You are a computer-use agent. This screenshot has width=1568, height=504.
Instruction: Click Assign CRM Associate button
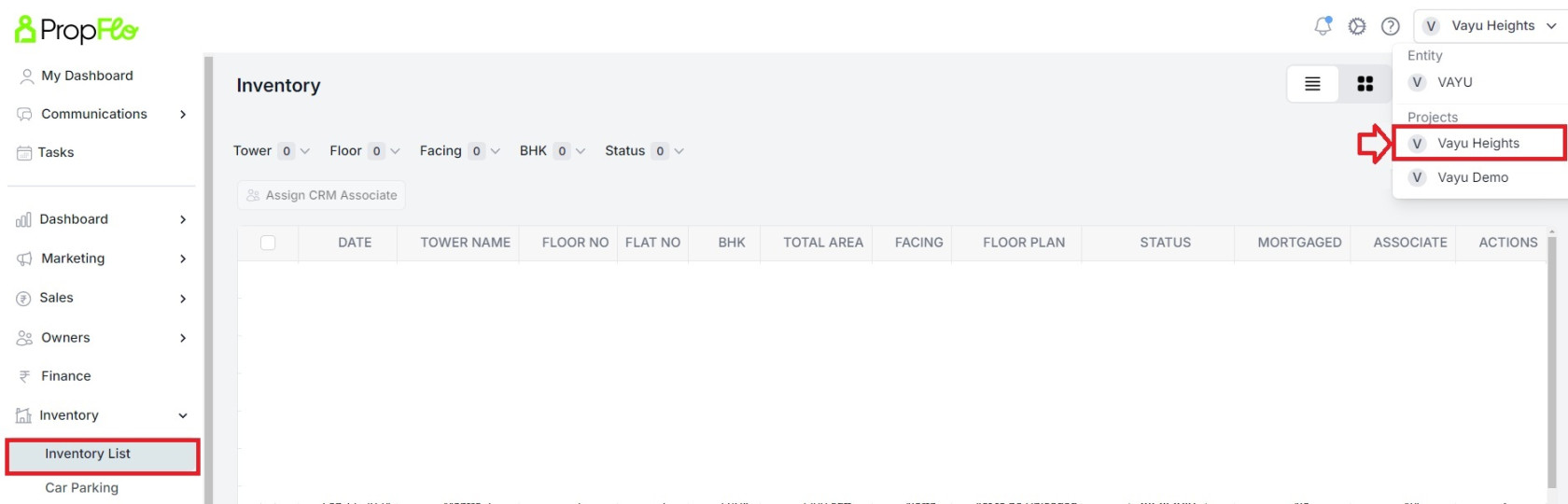point(321,195)
